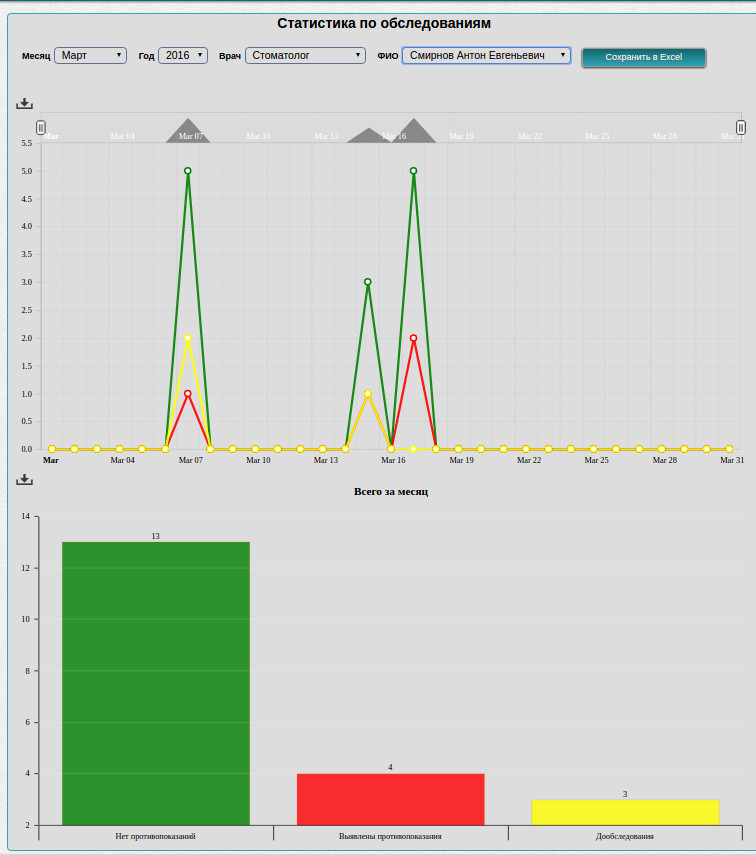Click the red Выявлены противопоказания bar

tap(390, 799)
